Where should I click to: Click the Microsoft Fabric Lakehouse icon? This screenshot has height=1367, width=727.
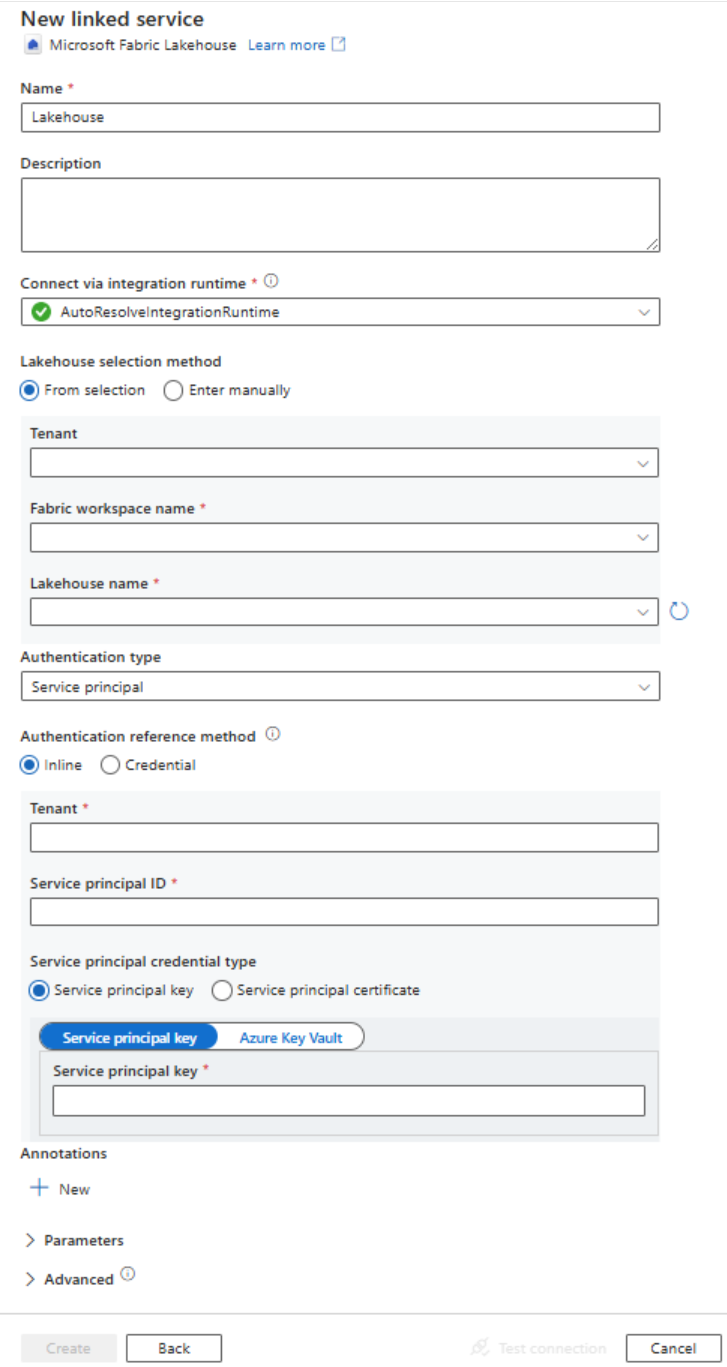point(33,45)
